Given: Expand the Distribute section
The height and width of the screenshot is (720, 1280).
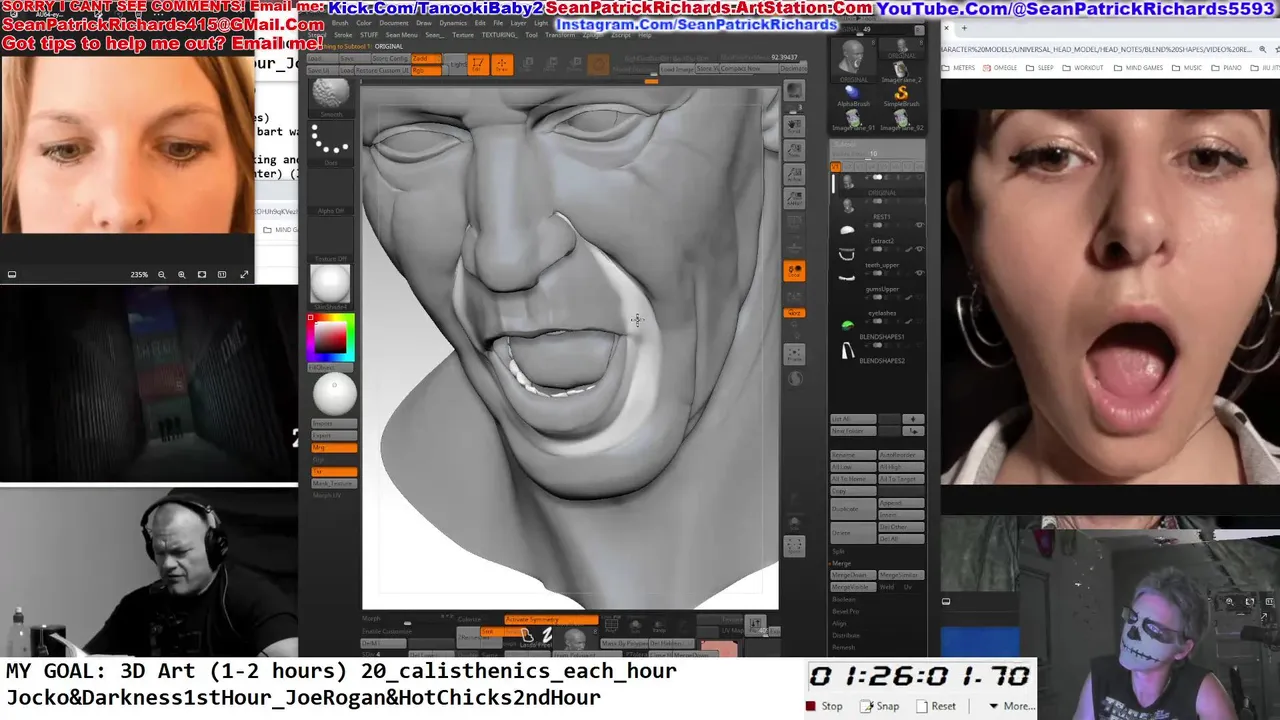Looking at the screenshot, I should [846, 635].
